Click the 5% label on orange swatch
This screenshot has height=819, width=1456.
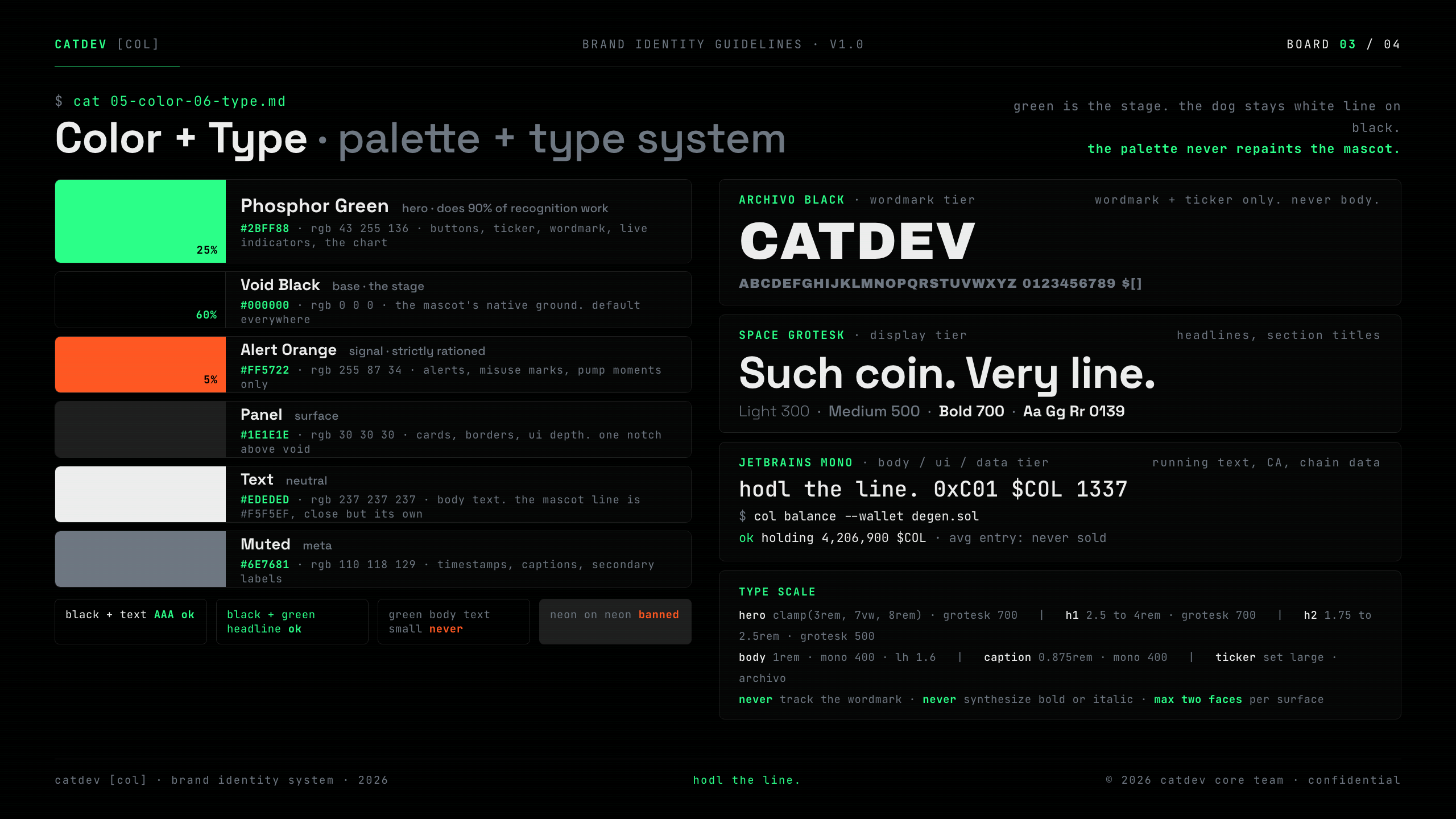[x=210, y=380]
